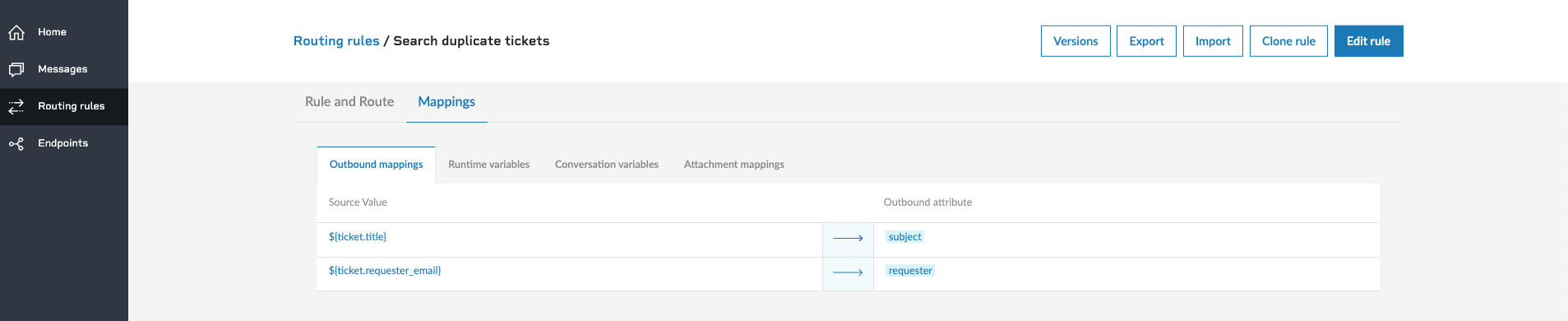Screen dimensions: 1568x321
Task: Open the Conversation variables tab
Action: coord(607,165)
